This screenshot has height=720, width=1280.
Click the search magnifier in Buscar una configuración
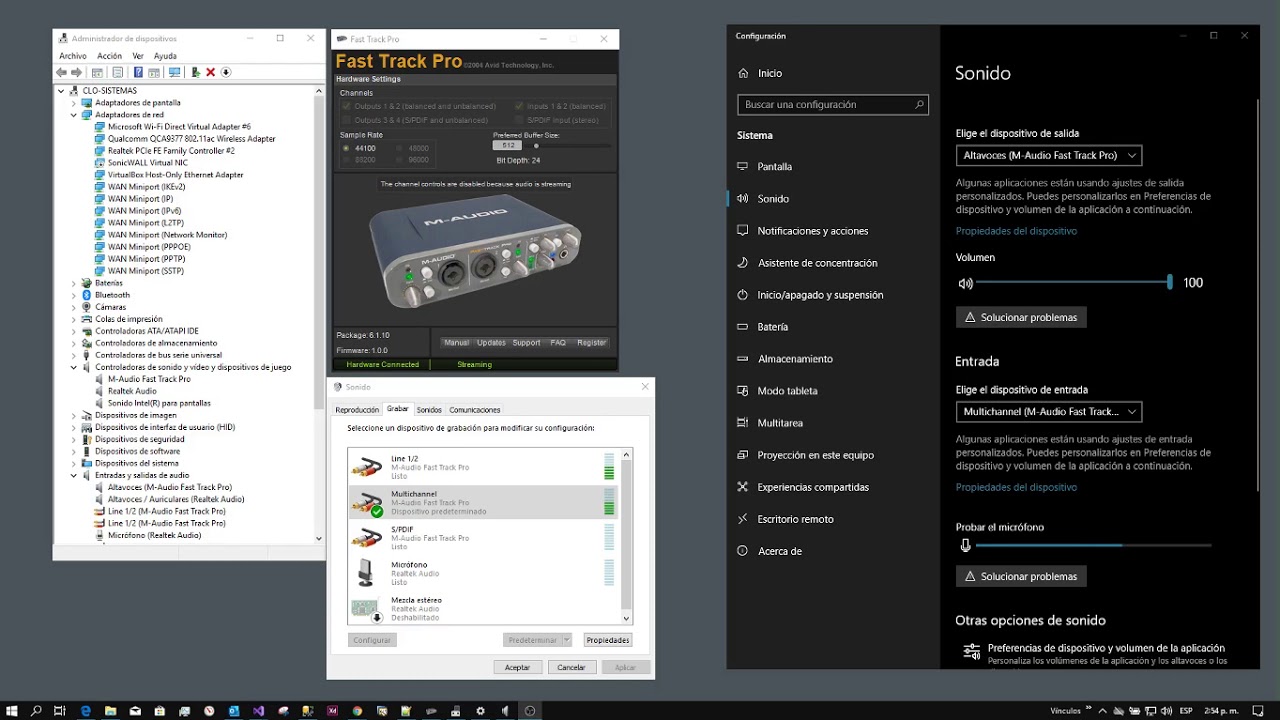click(919, 104)
